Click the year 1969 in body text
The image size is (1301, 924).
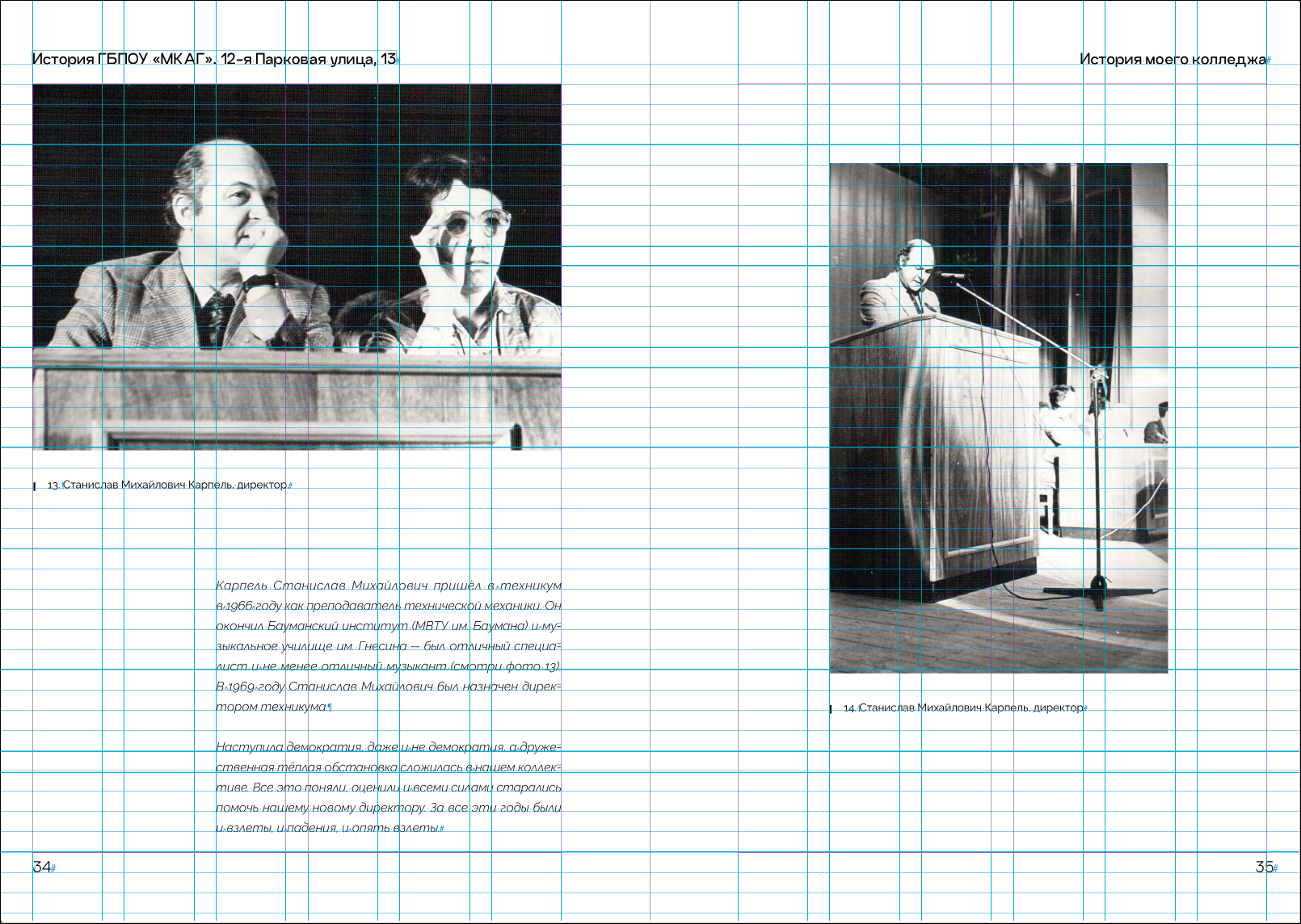(239, 687)
